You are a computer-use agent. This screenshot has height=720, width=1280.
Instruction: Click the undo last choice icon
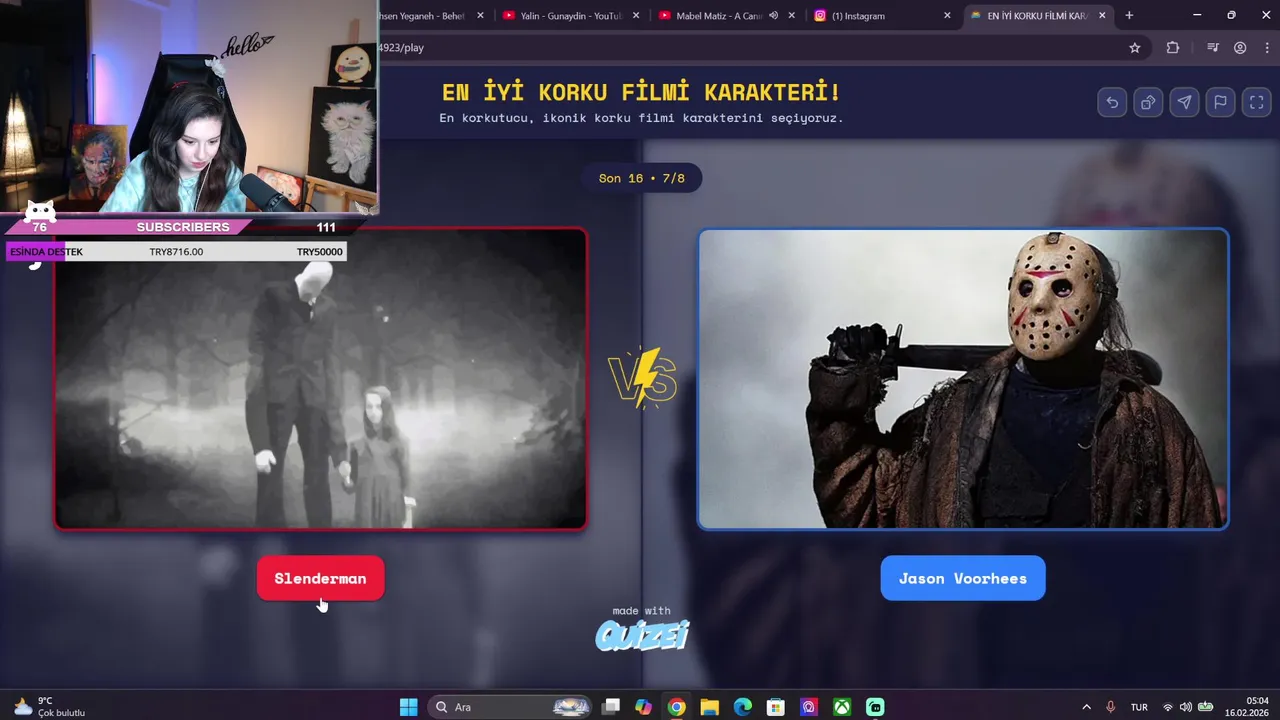[1112, 102]
